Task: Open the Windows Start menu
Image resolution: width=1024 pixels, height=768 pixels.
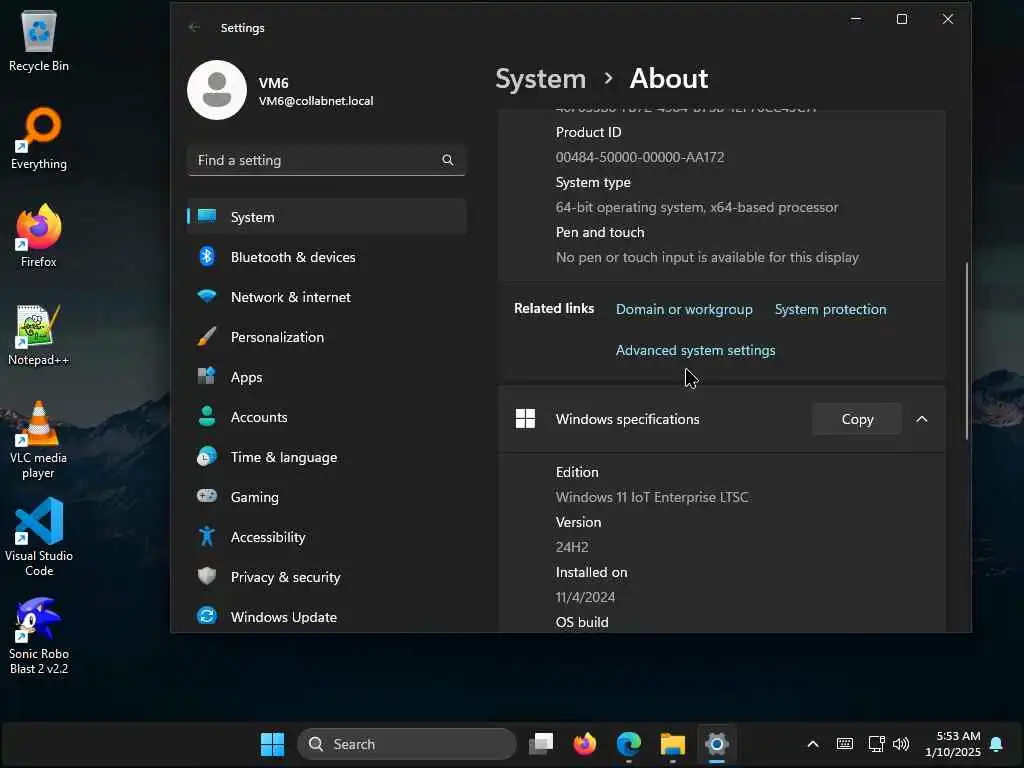Action: coord(272,744)
